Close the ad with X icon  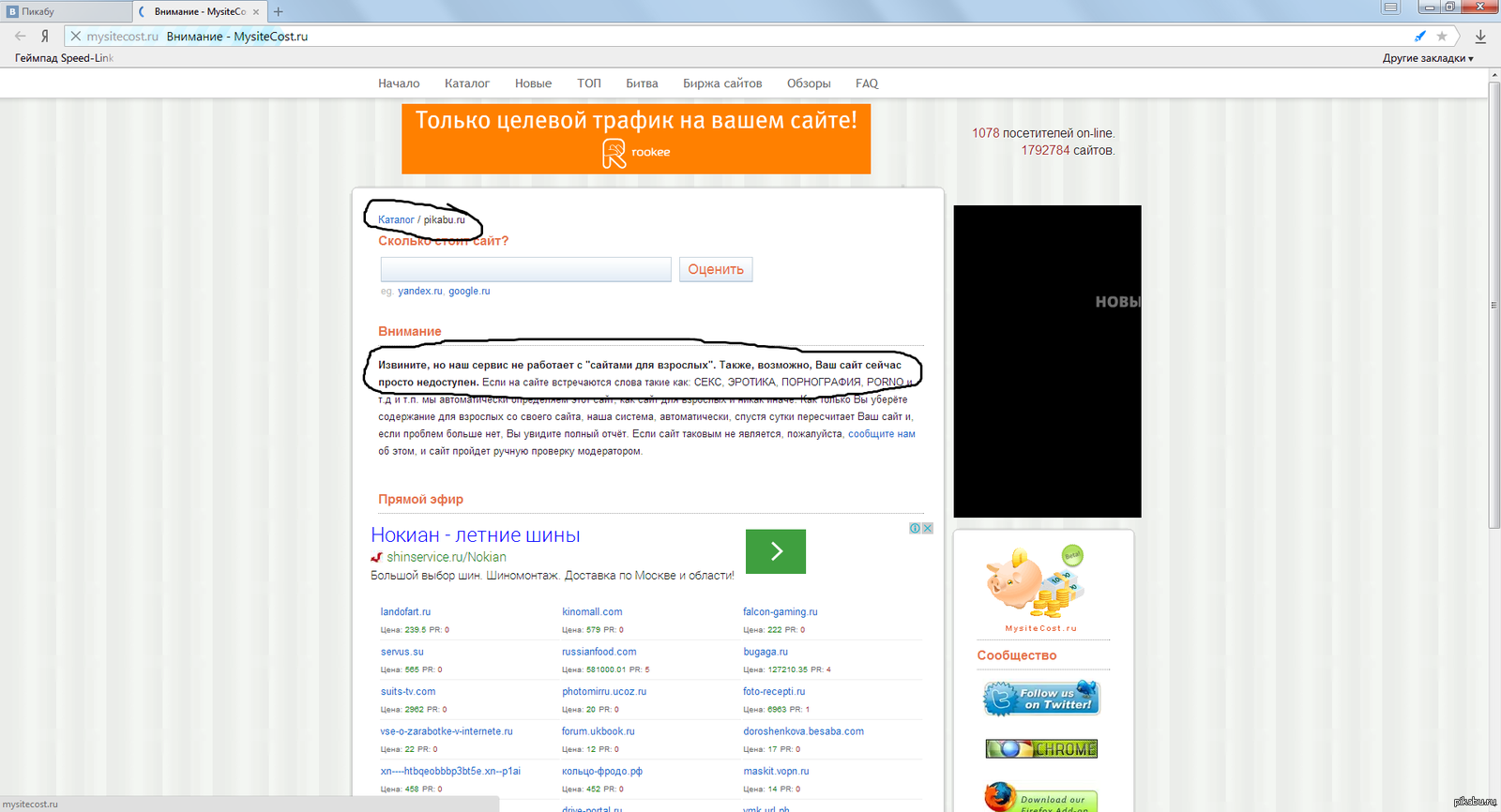(927, 528)
